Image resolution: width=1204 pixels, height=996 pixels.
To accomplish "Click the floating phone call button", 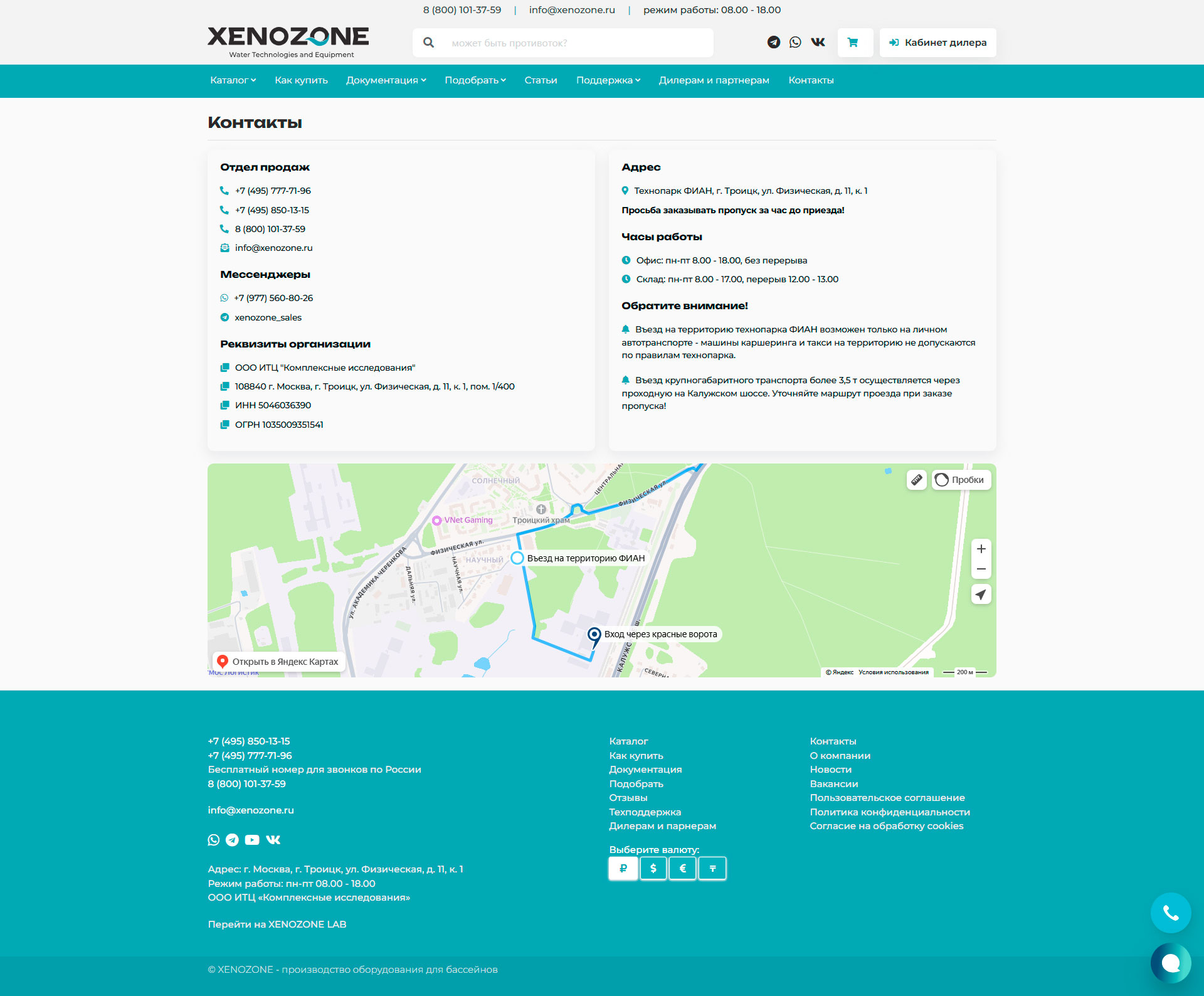I will [1171, 913].
